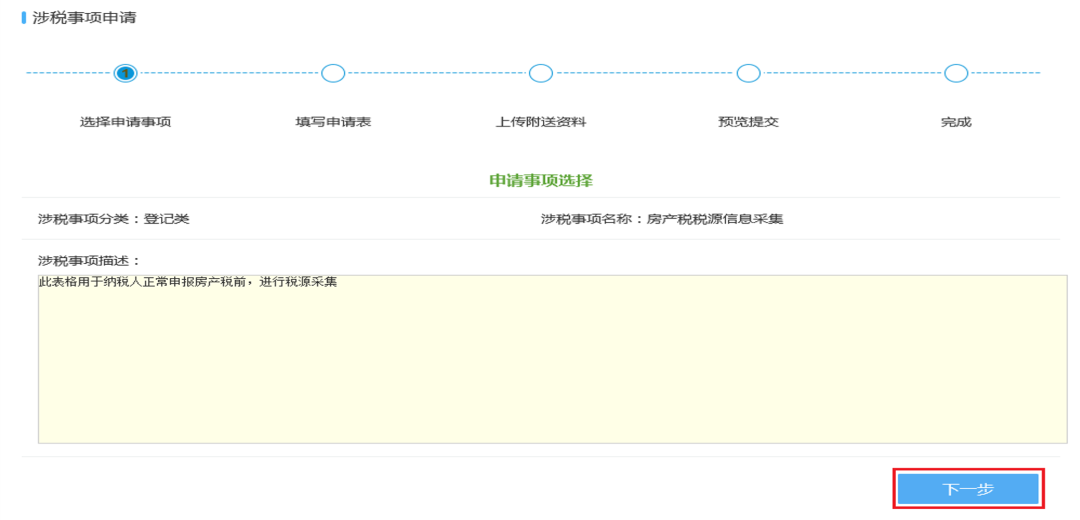Click step circle above 填写申请表

pos(333,73)
